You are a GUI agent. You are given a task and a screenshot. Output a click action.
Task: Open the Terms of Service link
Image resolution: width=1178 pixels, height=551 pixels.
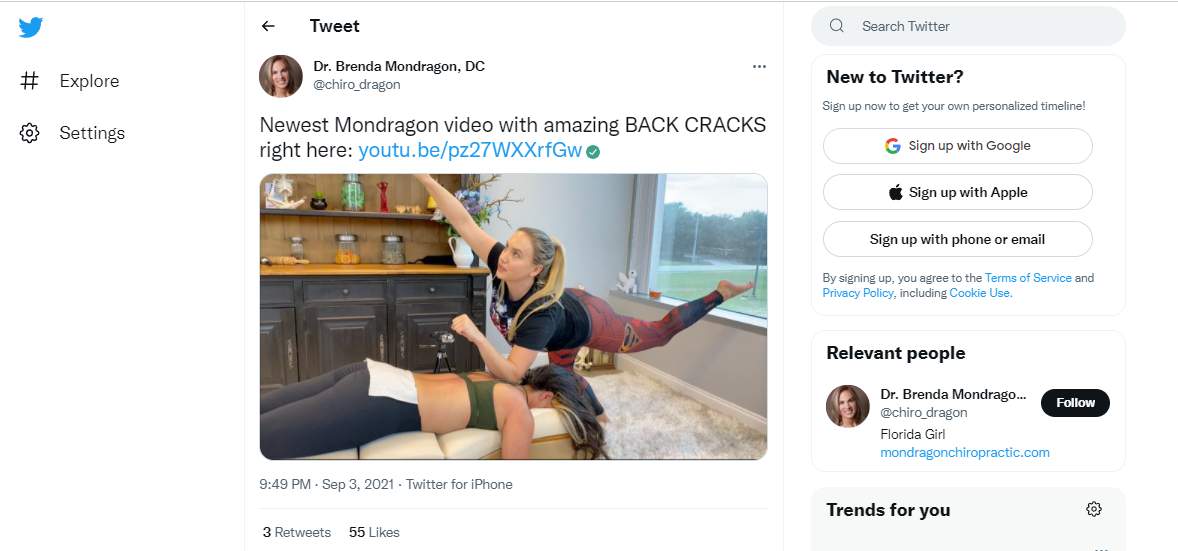tap(1028, 278)
